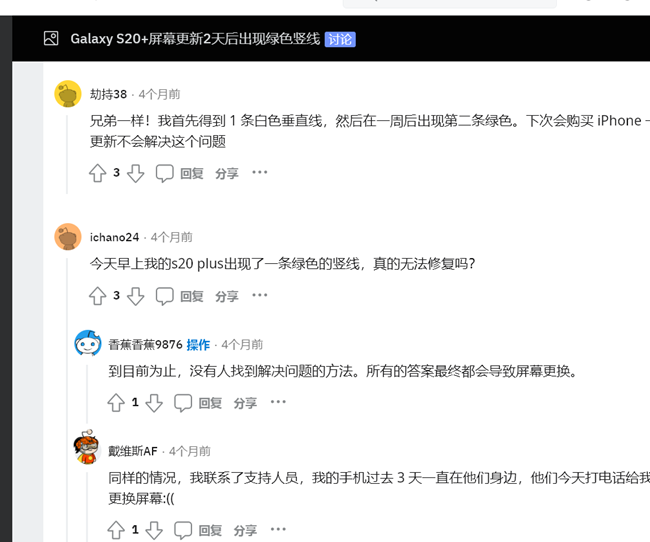Click the image post icon in header

click(x=51, y=39)
